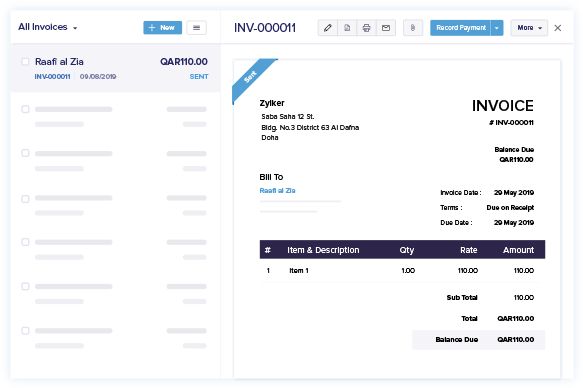The height and width of the screenshot is (388, 583).
Task: Print the invoice using printer icon
Action: [x=366, y=28]
